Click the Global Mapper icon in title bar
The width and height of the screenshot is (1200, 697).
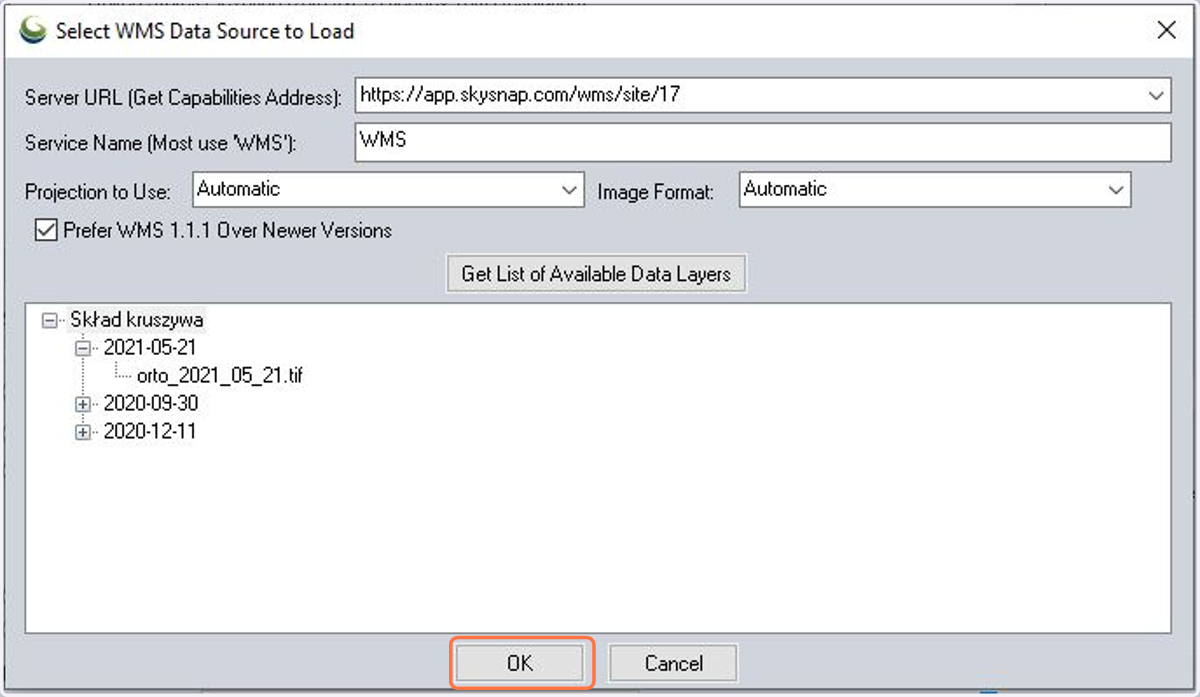[34, 31]
